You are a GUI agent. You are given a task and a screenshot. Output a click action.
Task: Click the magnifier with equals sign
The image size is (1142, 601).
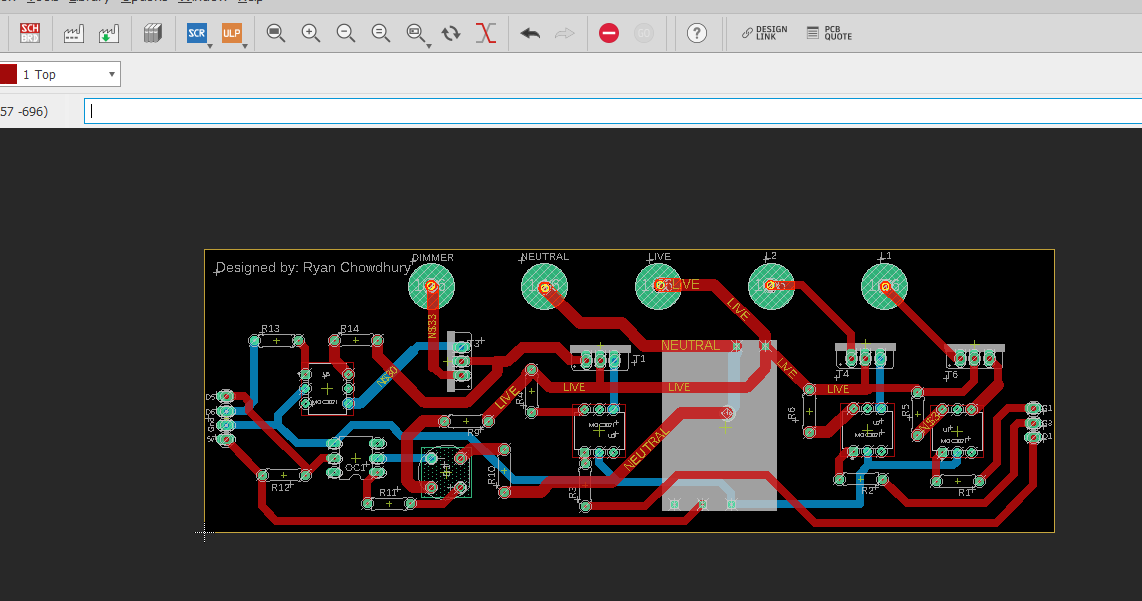click(x=381, y=33)
